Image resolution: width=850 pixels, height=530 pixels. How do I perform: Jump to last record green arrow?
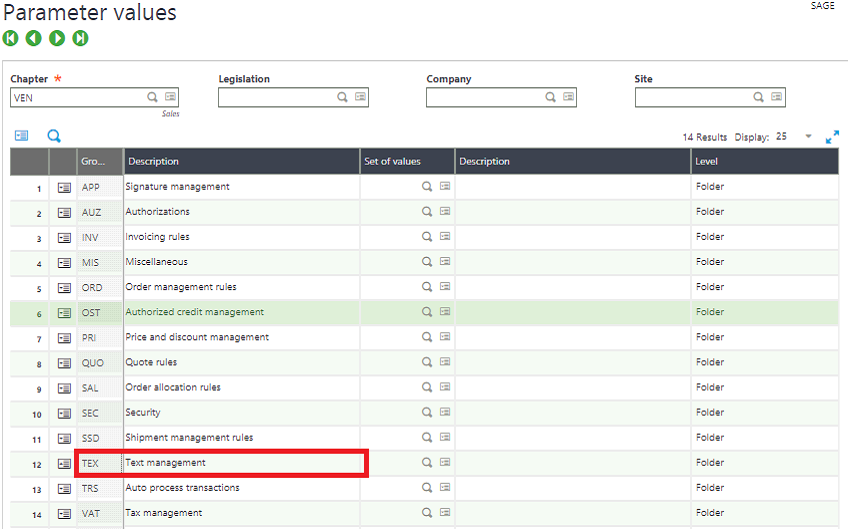tap(80, 38)
